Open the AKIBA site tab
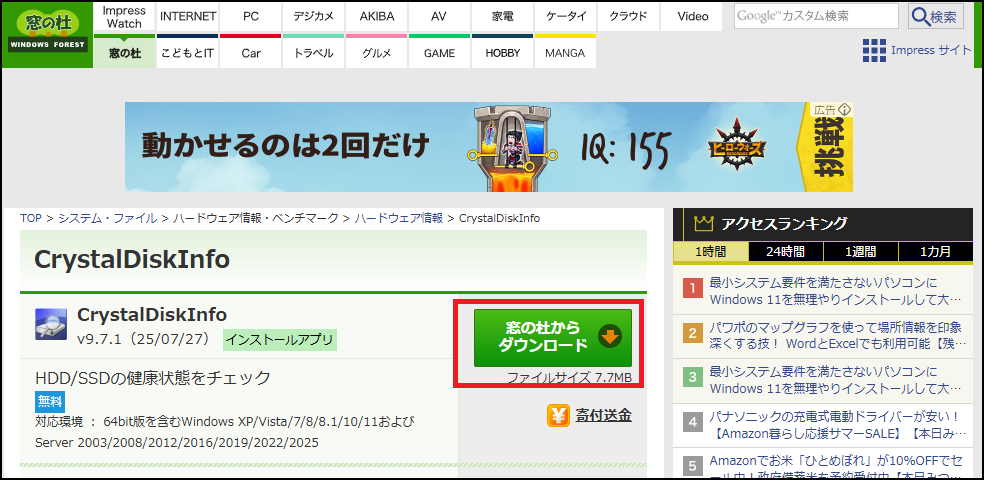The height and width of the screenshot is (480, 984). (377, 17)
